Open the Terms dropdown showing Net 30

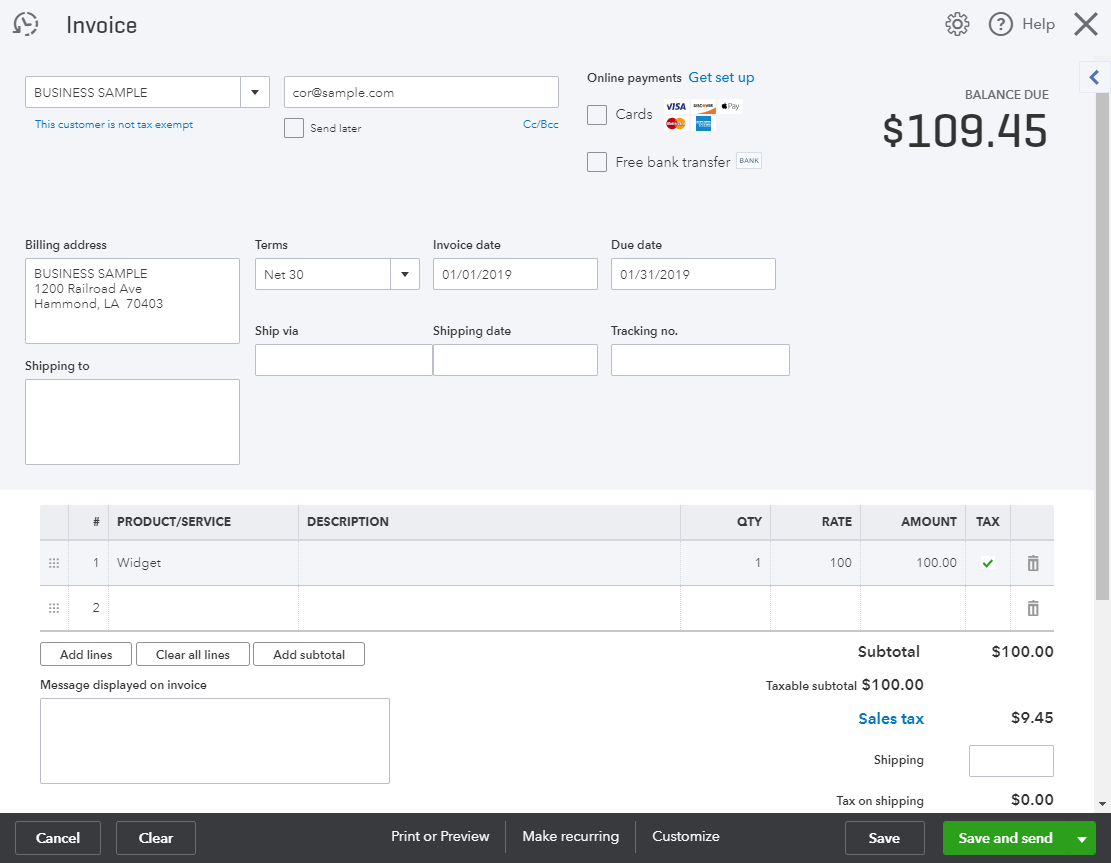[x=404, y=273]
